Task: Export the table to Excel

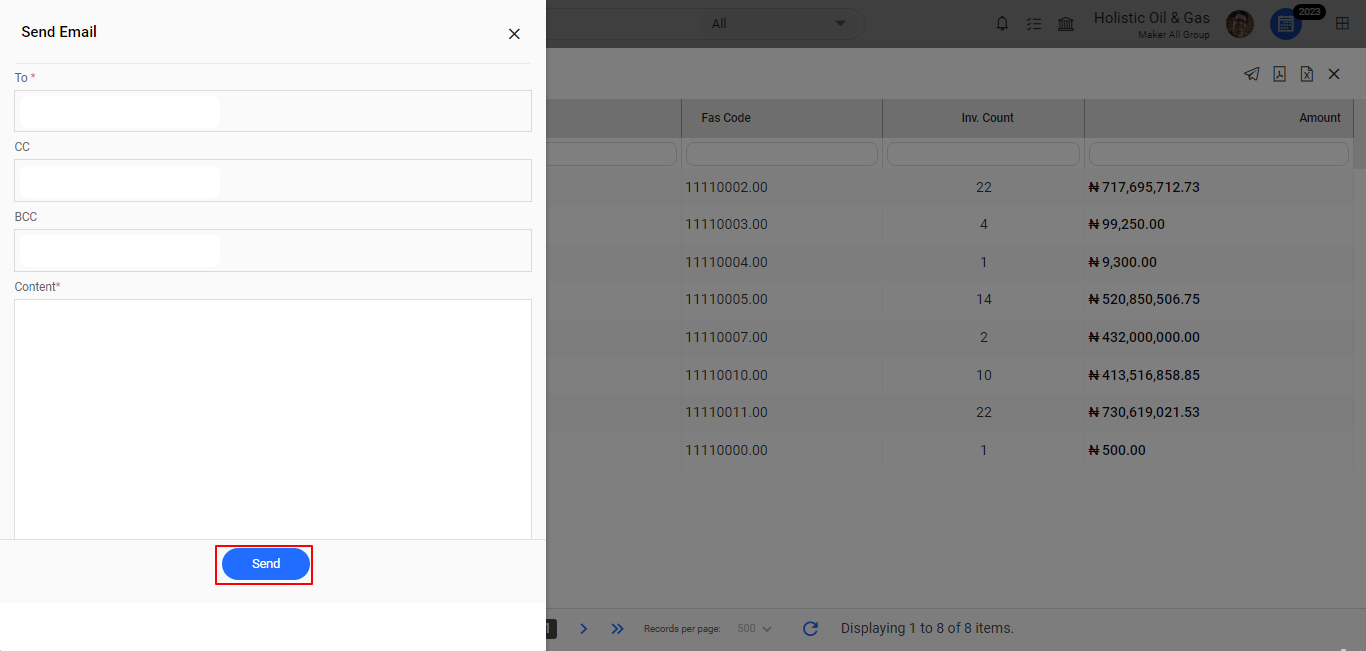Action: tap(1306, 74)
